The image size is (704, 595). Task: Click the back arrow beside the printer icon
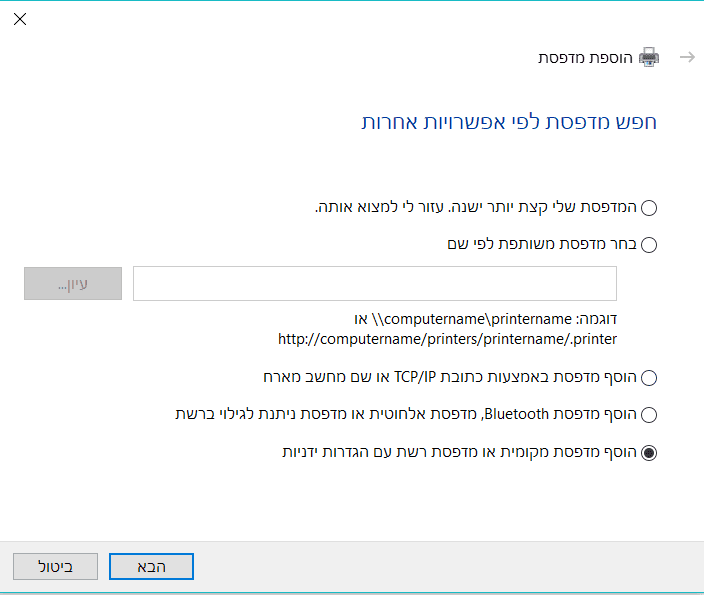687,57
